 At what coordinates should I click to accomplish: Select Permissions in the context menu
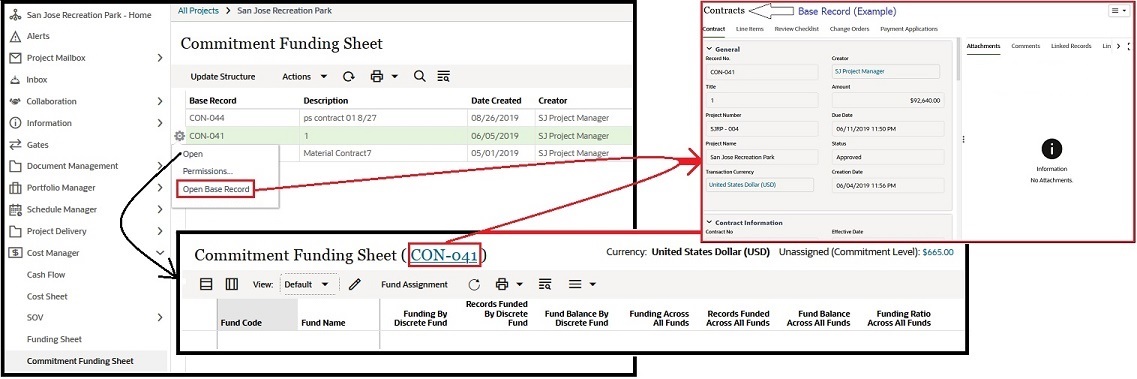tap(207, 171)
